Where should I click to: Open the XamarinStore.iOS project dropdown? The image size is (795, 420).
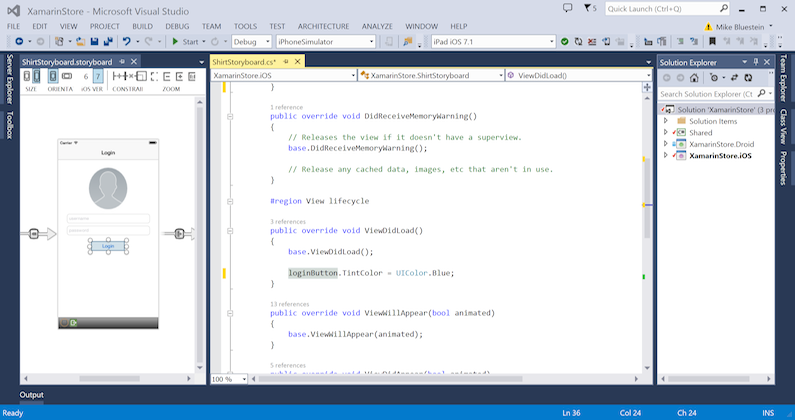coord(284,75)
